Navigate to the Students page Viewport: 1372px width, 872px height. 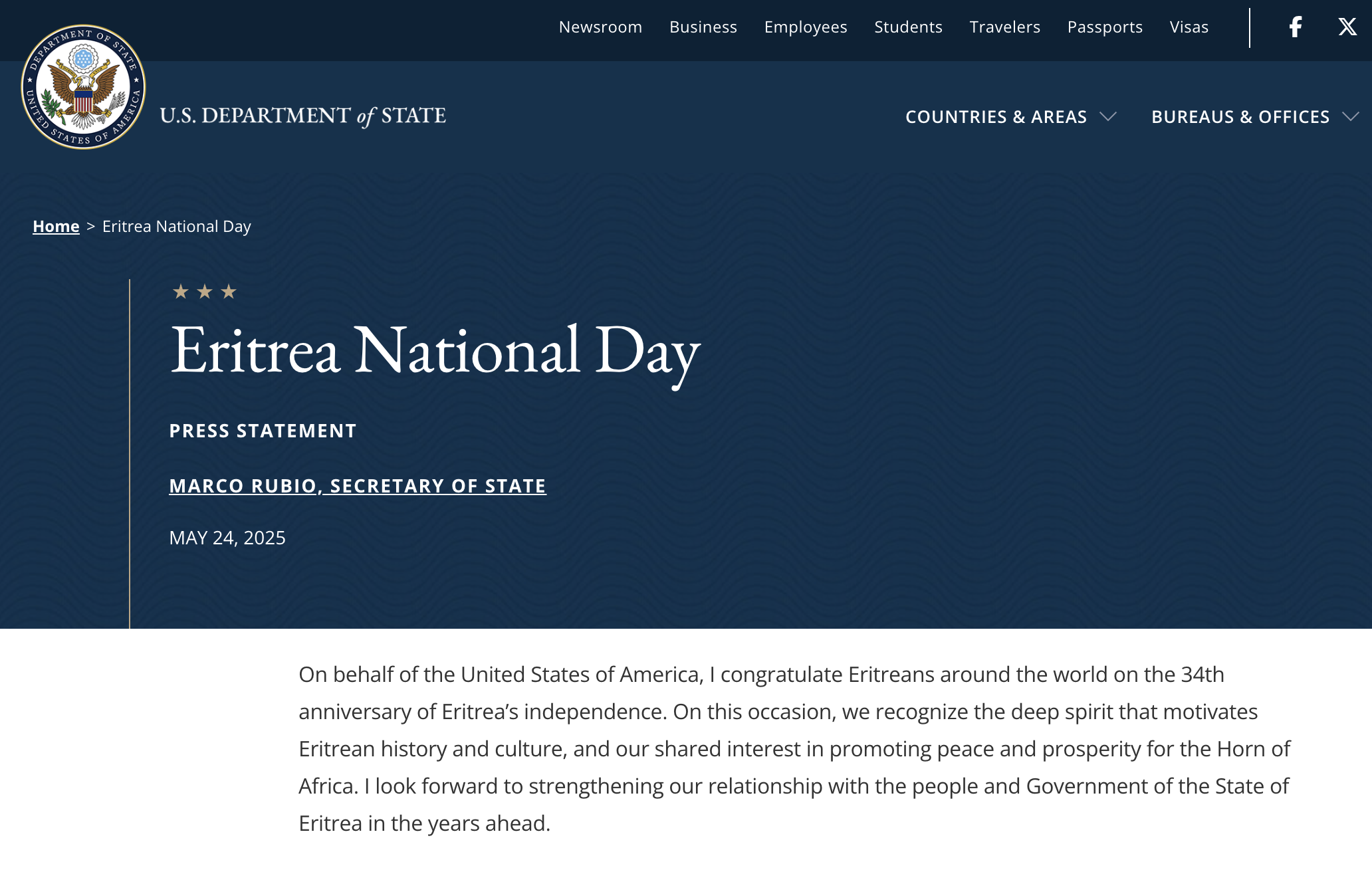pyautogui.click(x=908, y=27)
